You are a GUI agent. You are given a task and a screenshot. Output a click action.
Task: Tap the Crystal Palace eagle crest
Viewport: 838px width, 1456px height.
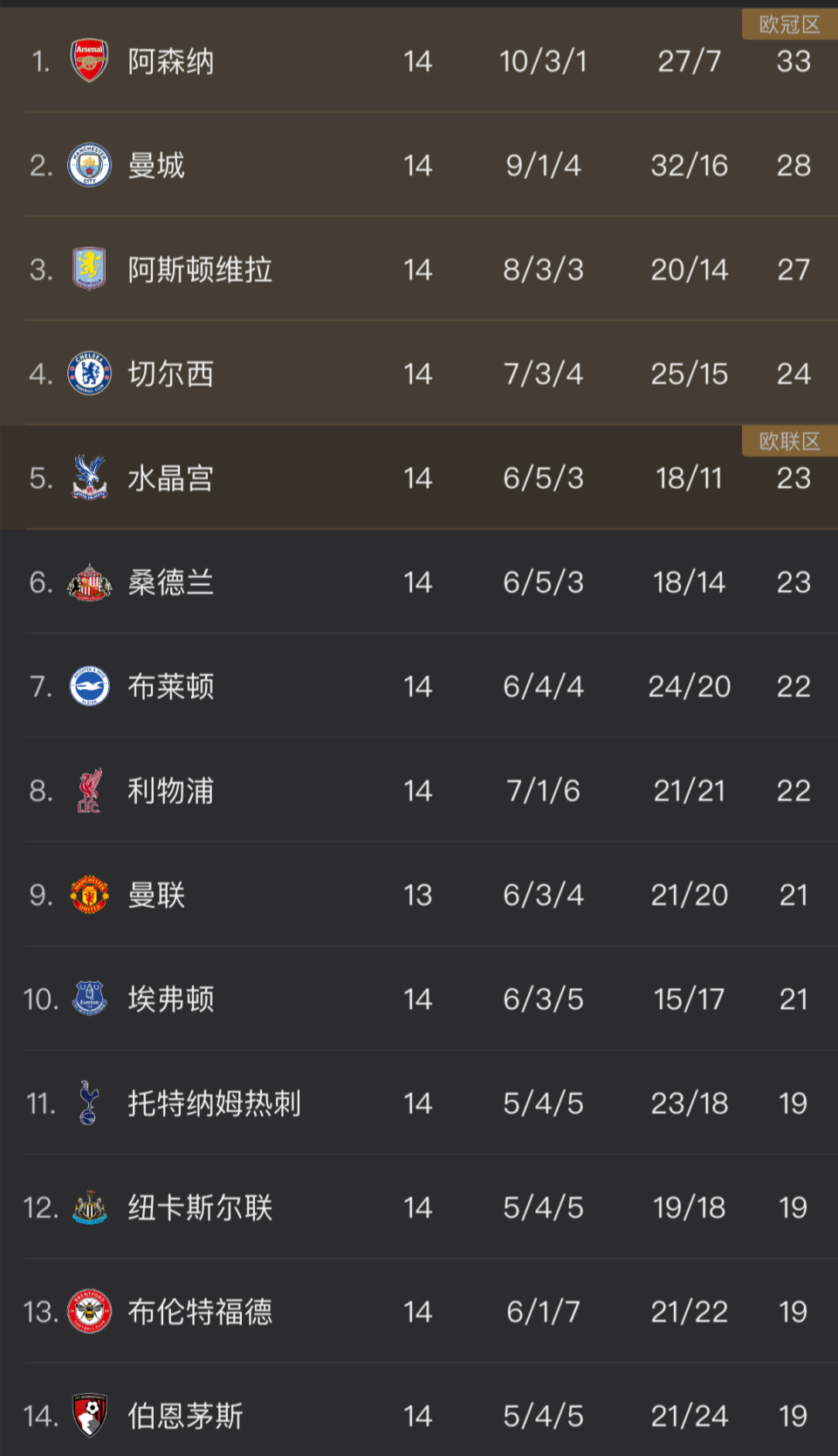click(x=89, y=477)
